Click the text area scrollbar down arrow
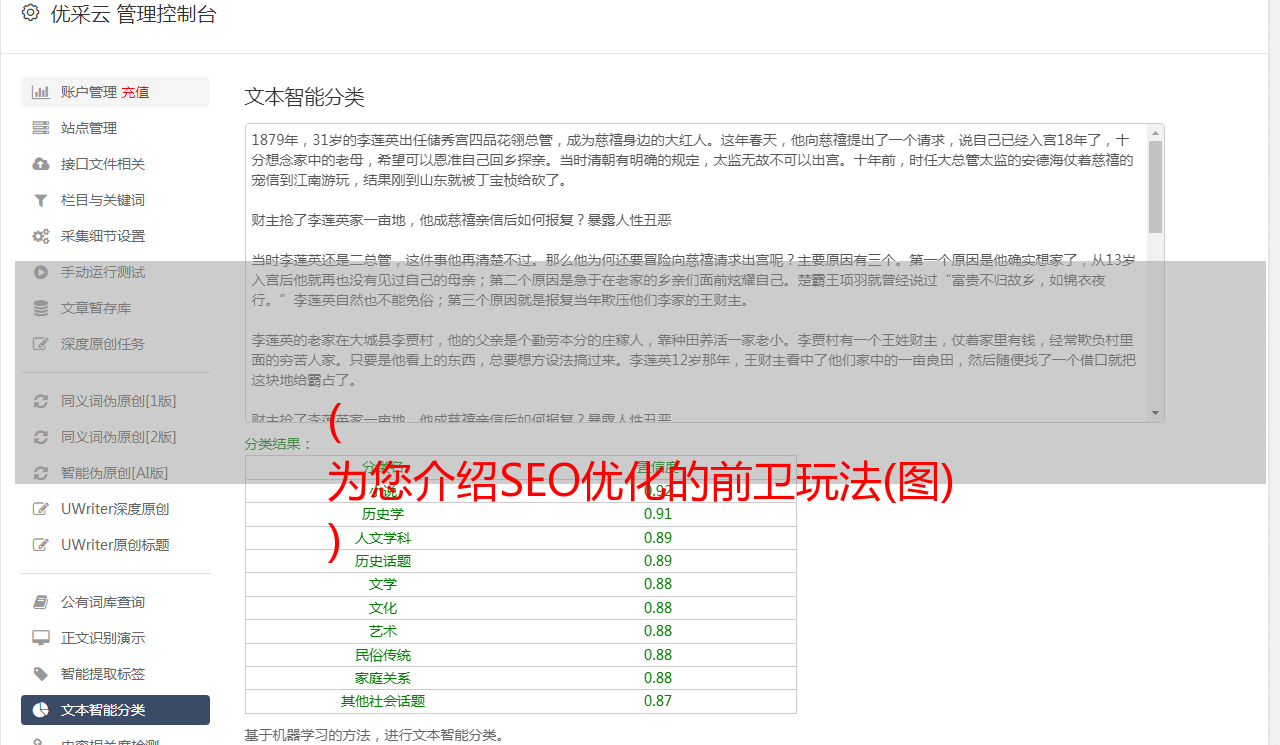 [x=1155, y=413]
